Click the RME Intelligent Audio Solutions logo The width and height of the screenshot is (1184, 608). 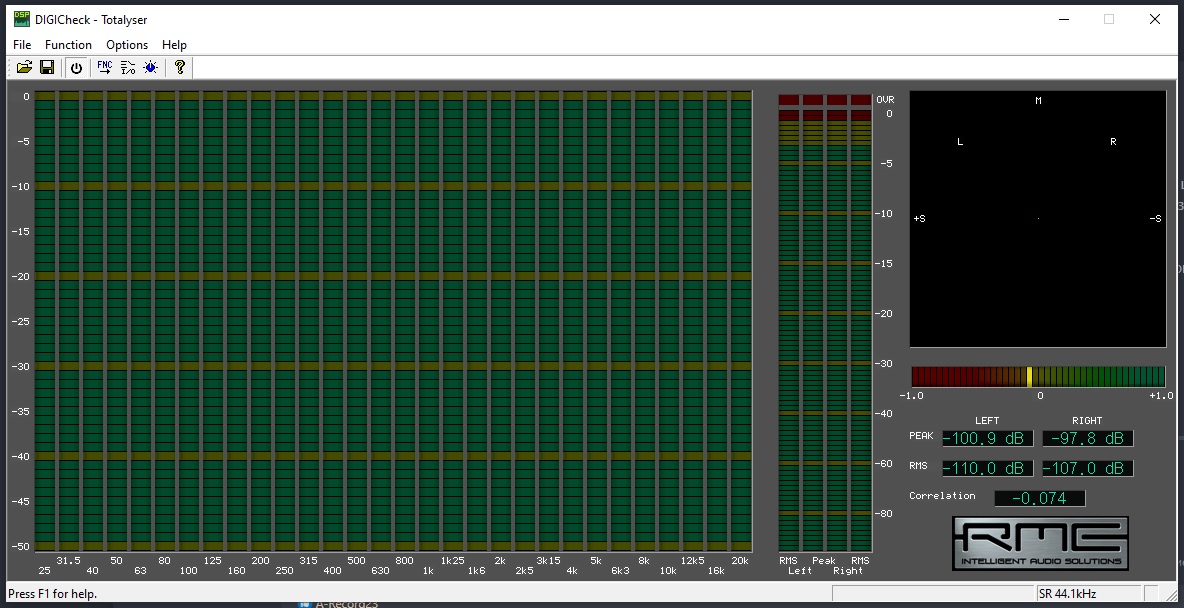pos(1041,543)
